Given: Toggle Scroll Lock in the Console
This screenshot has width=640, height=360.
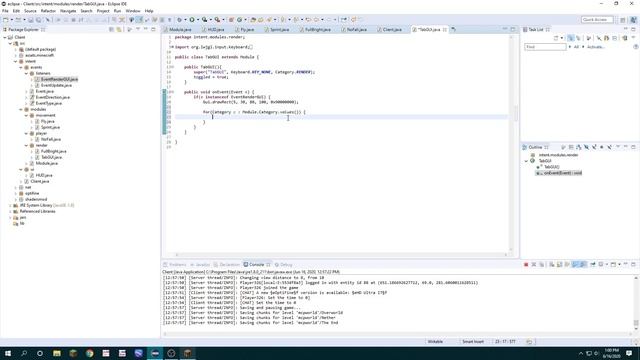Looking at the screenshot, I should 560,264.
